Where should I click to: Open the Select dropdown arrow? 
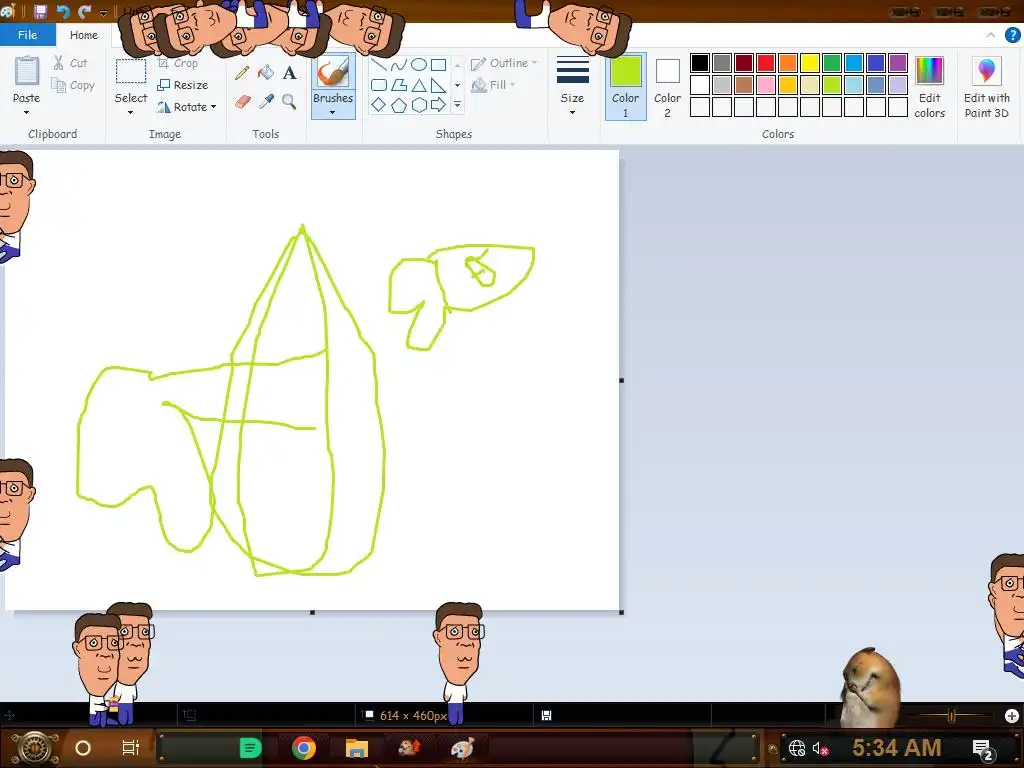pos(131,112)
